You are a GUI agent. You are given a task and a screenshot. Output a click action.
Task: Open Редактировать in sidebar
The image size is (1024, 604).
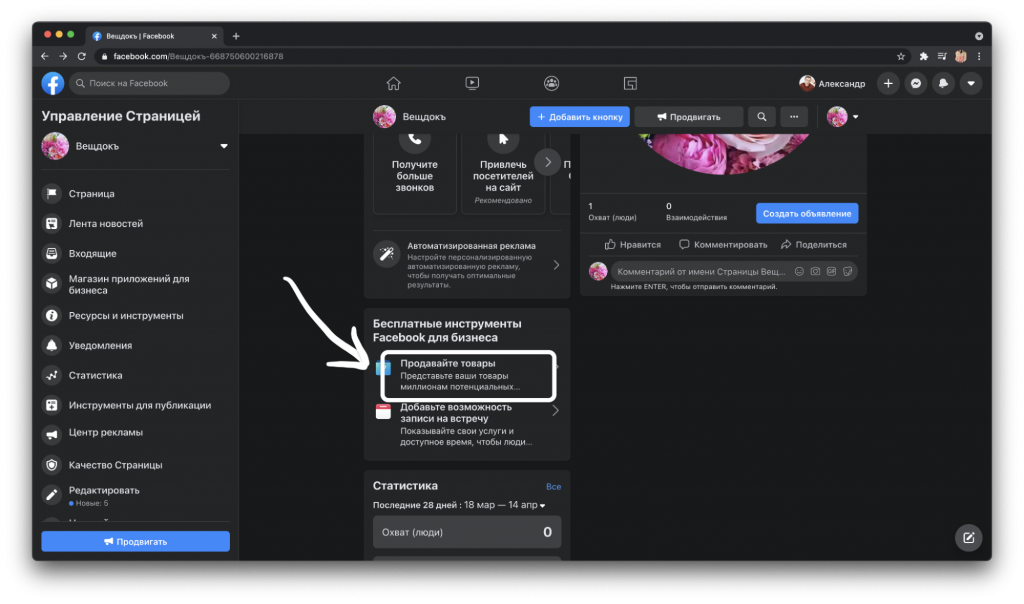(x=135, y=496)
